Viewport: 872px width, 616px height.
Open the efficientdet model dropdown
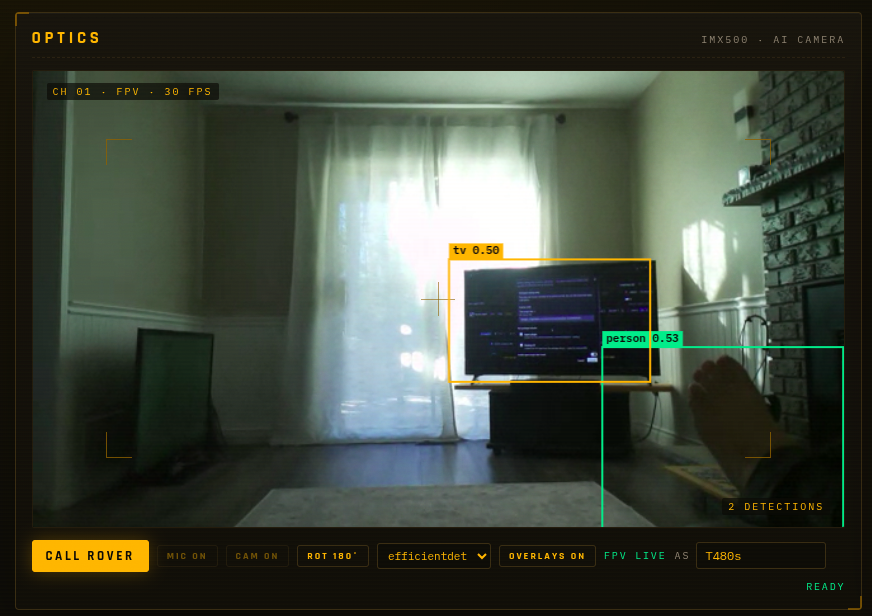[x=434, y=556]
